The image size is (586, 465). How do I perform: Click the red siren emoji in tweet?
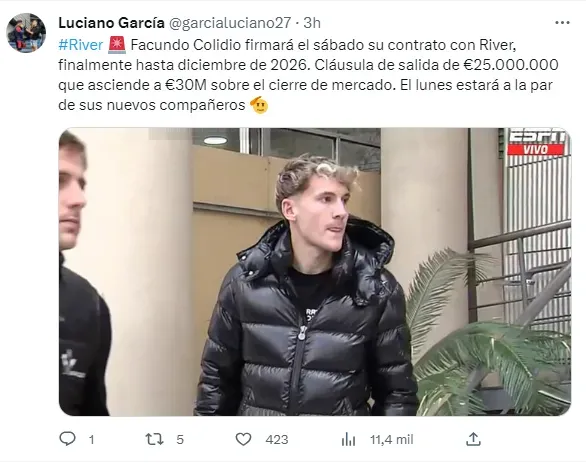[117, 45]
